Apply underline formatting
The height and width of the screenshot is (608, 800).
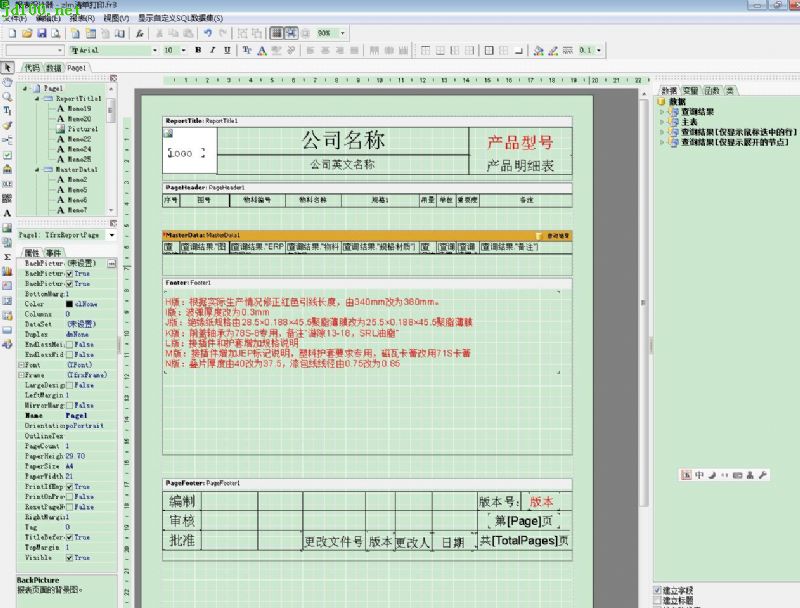pos(227,50)
